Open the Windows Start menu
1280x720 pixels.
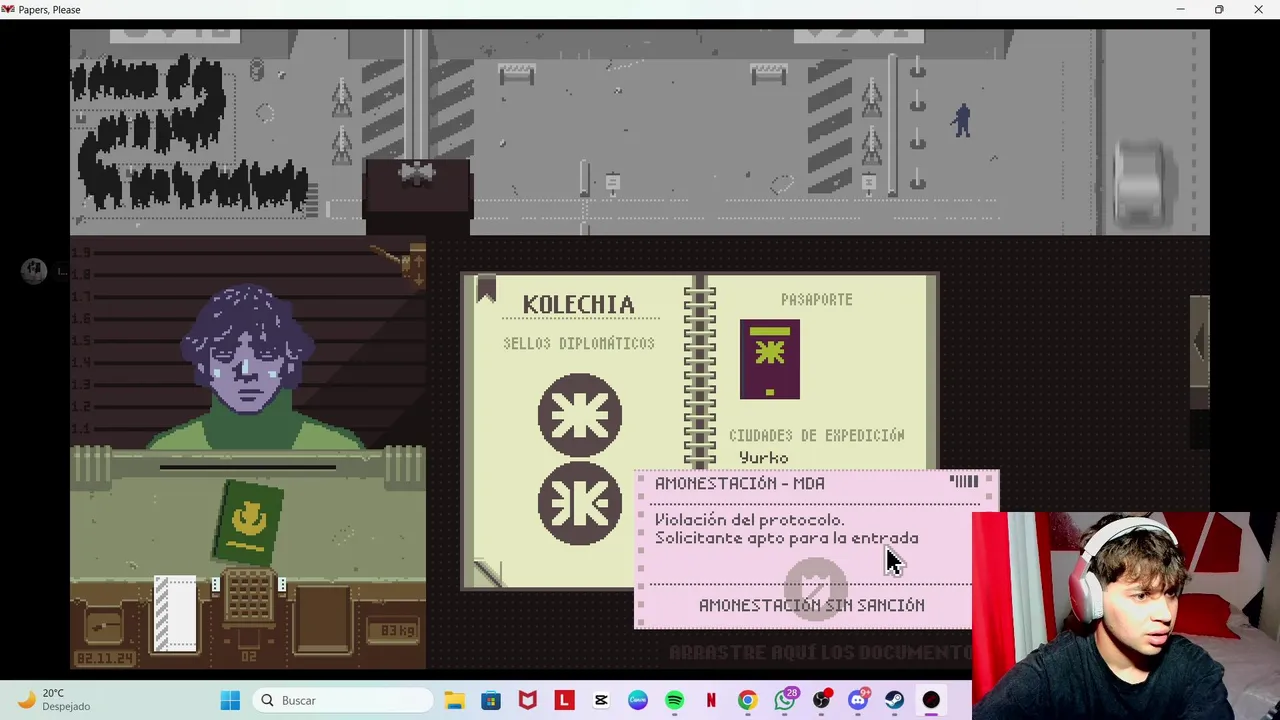[x=230, y=701]
